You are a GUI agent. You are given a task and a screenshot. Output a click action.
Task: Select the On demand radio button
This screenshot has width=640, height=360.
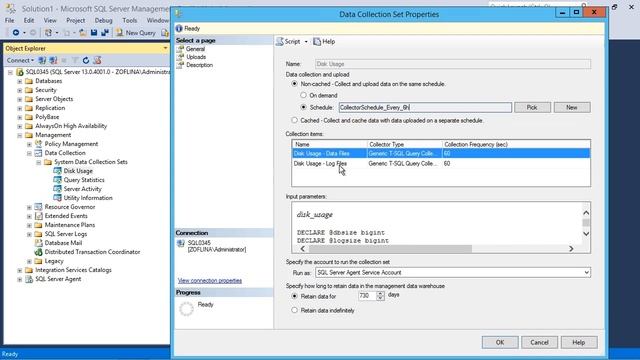(x=303, y=95)
